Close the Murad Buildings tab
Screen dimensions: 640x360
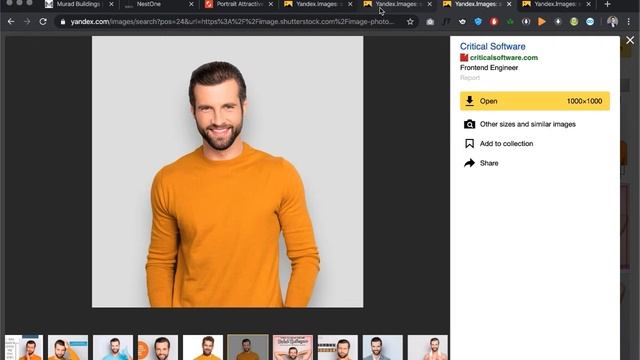tap(111, 4)
